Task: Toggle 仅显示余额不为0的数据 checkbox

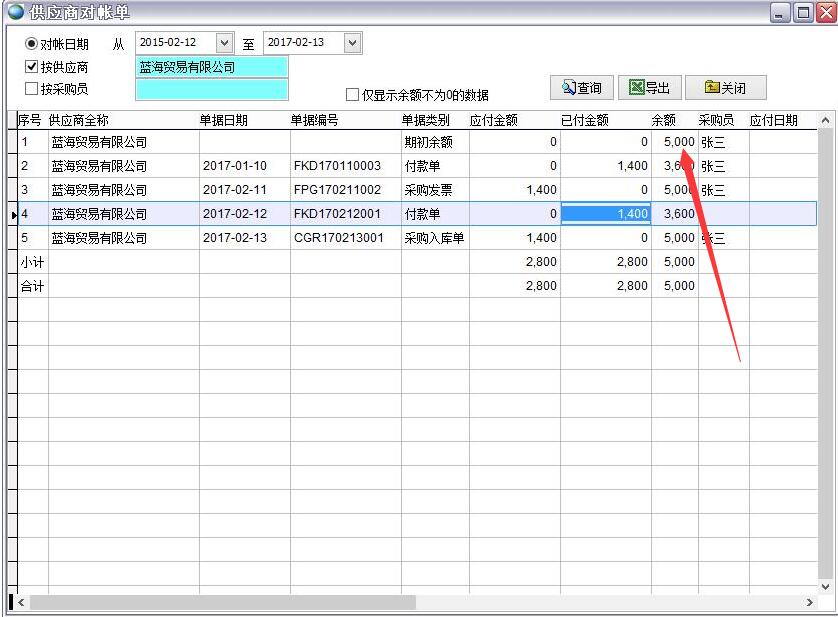Action: 352,95
